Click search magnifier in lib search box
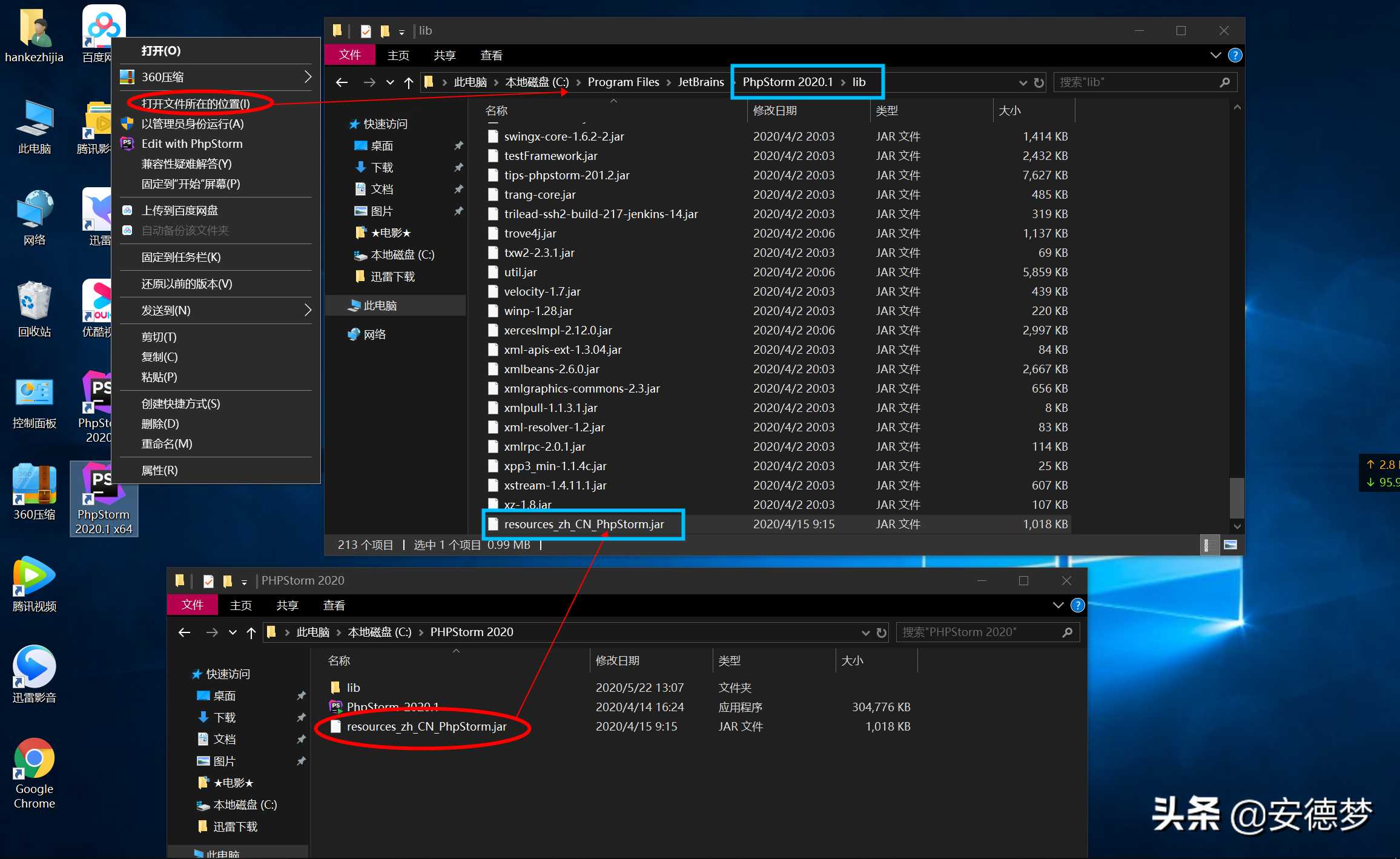The image size is (1400, 859). (x=1224, y=82)
